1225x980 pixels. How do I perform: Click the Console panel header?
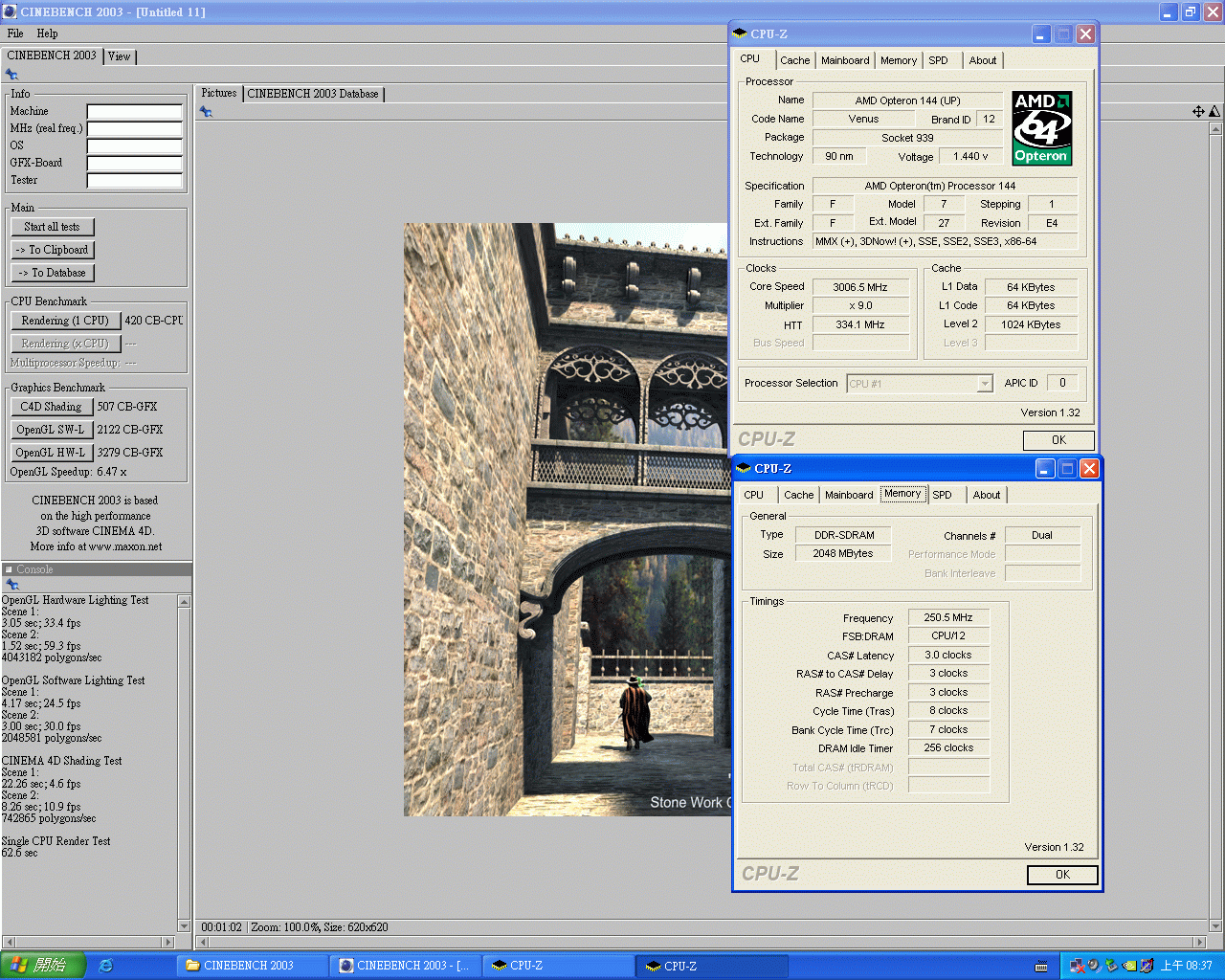click(x=96, y=569)
